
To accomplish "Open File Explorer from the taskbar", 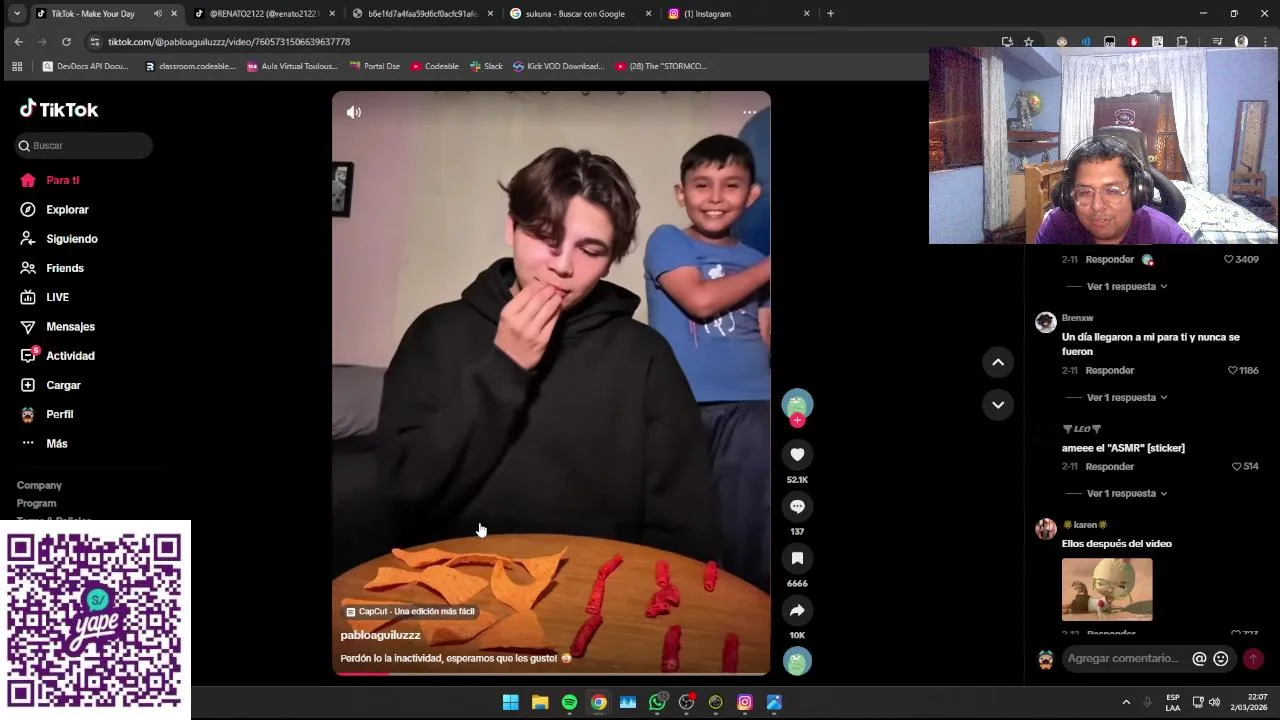I will click(540, 702).
